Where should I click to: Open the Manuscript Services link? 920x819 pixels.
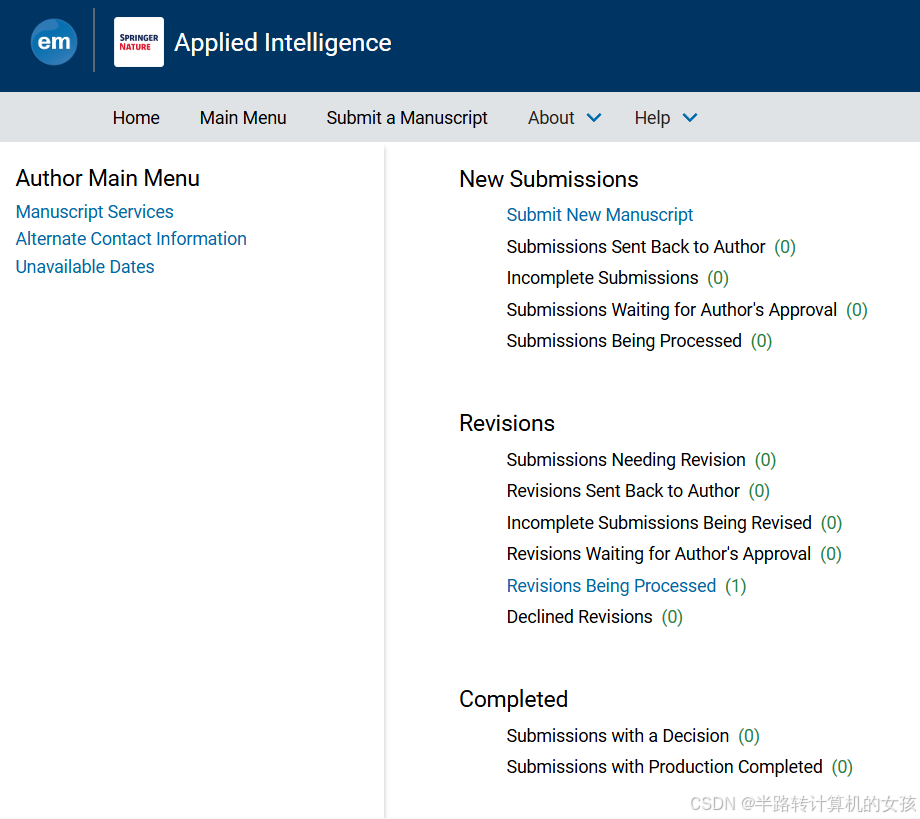click(x=94, y=211)
